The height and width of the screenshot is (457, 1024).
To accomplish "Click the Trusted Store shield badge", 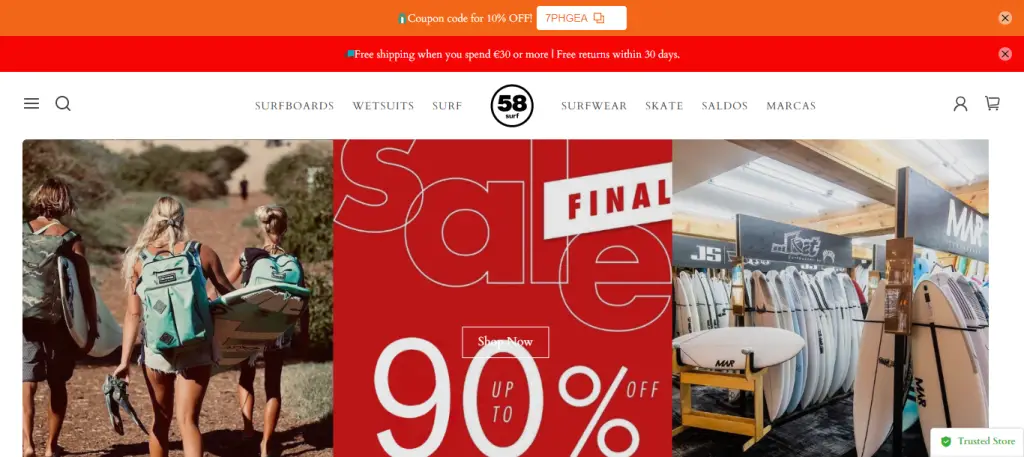I will click(977, 441).
